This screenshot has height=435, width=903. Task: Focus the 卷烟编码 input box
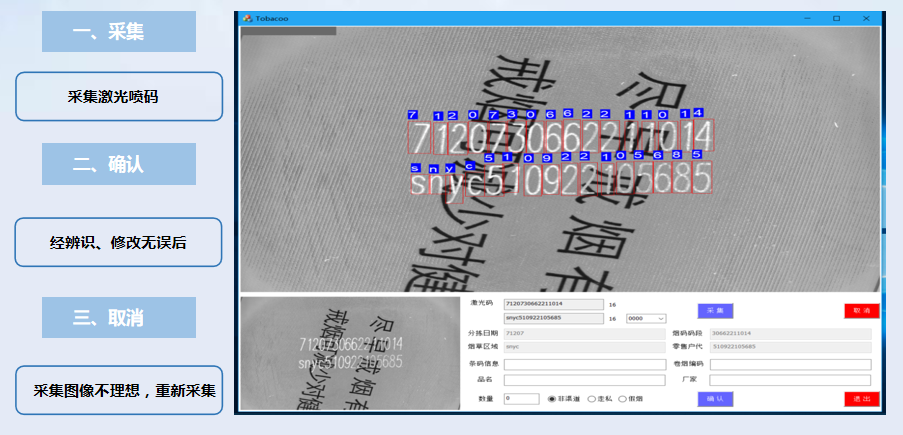(x=790, y=365)
